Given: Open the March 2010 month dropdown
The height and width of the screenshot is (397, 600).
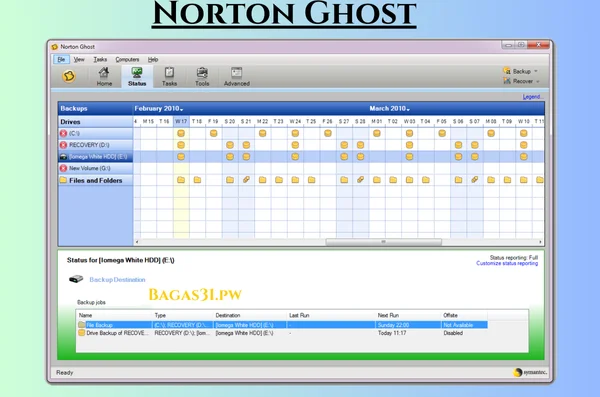Looking at the screenshot, I should tap(390, 109).
